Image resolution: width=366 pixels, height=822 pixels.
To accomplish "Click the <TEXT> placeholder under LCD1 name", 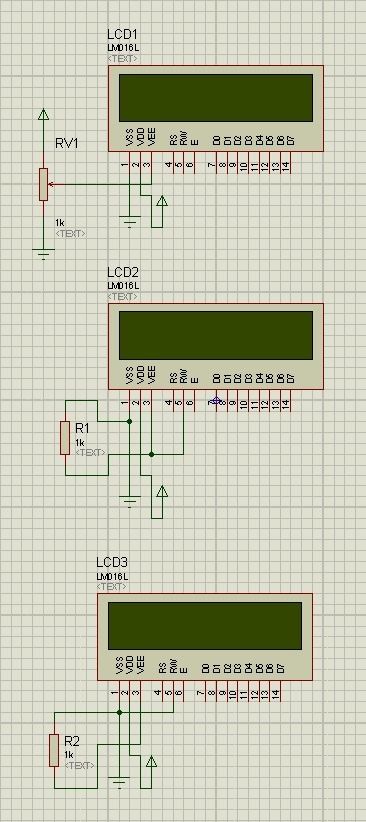I will point(123,59).
